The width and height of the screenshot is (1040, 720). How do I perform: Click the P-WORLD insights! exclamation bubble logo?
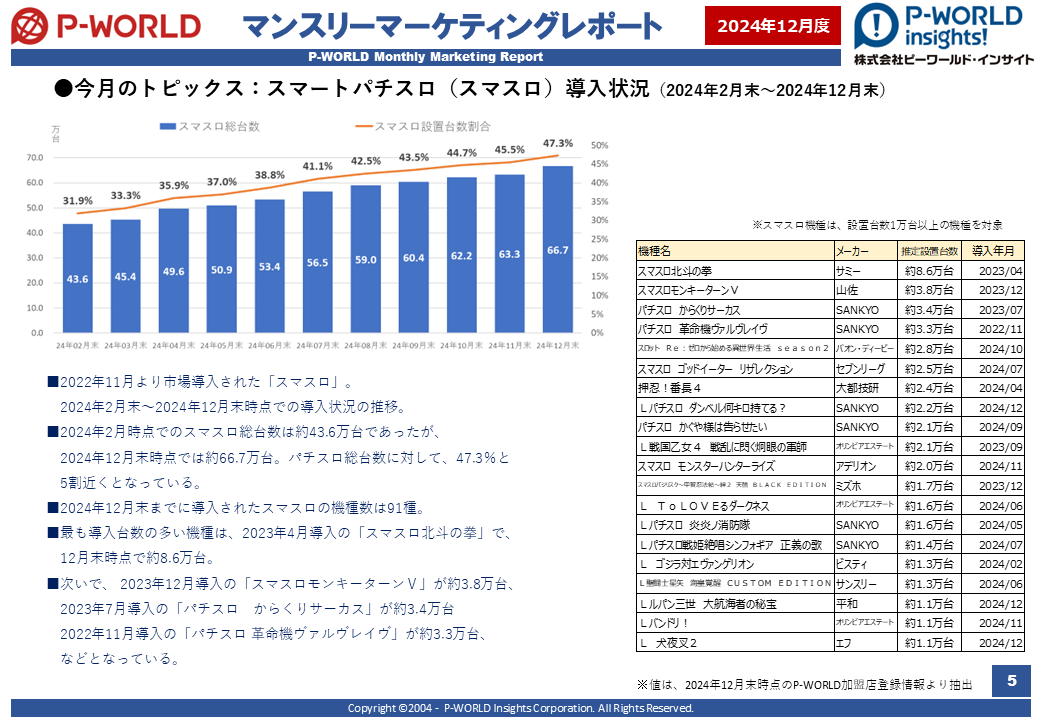pyautogui.click(x=876, y=25)
